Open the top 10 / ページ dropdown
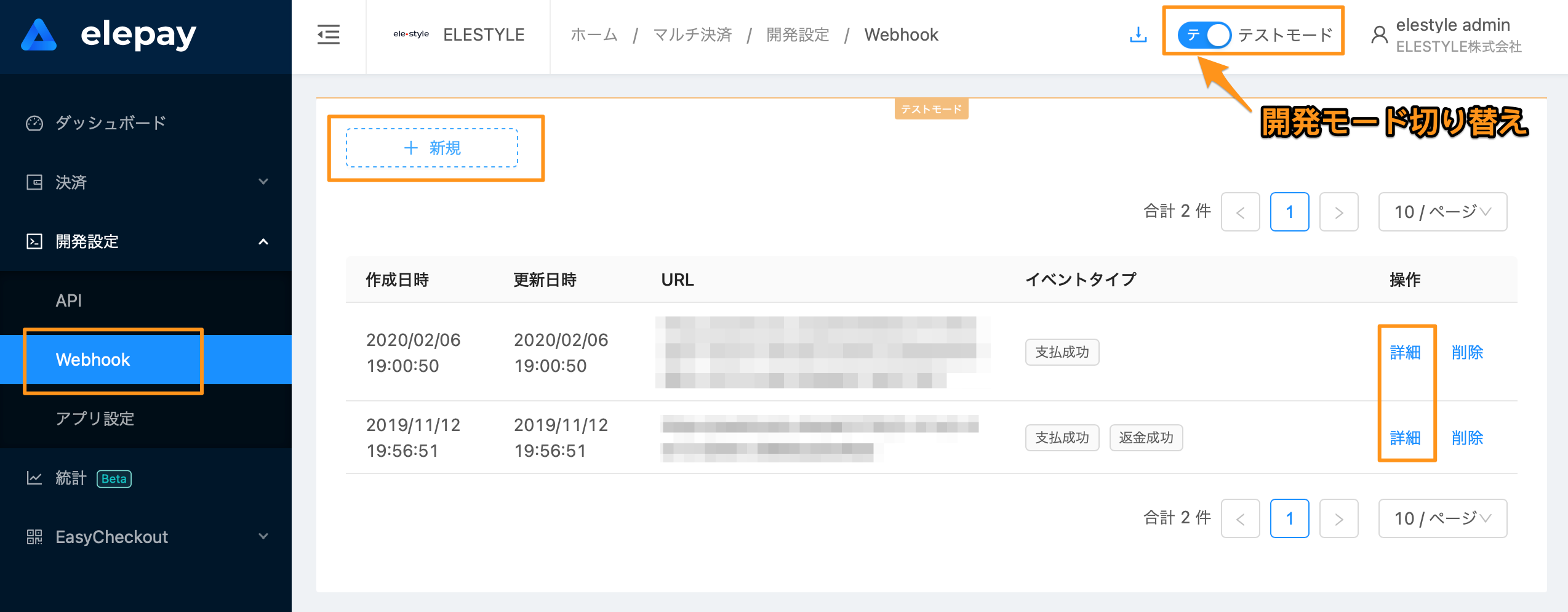Image resolution: width=1568 pixels, height=612 pixels. click(1442, 212)
